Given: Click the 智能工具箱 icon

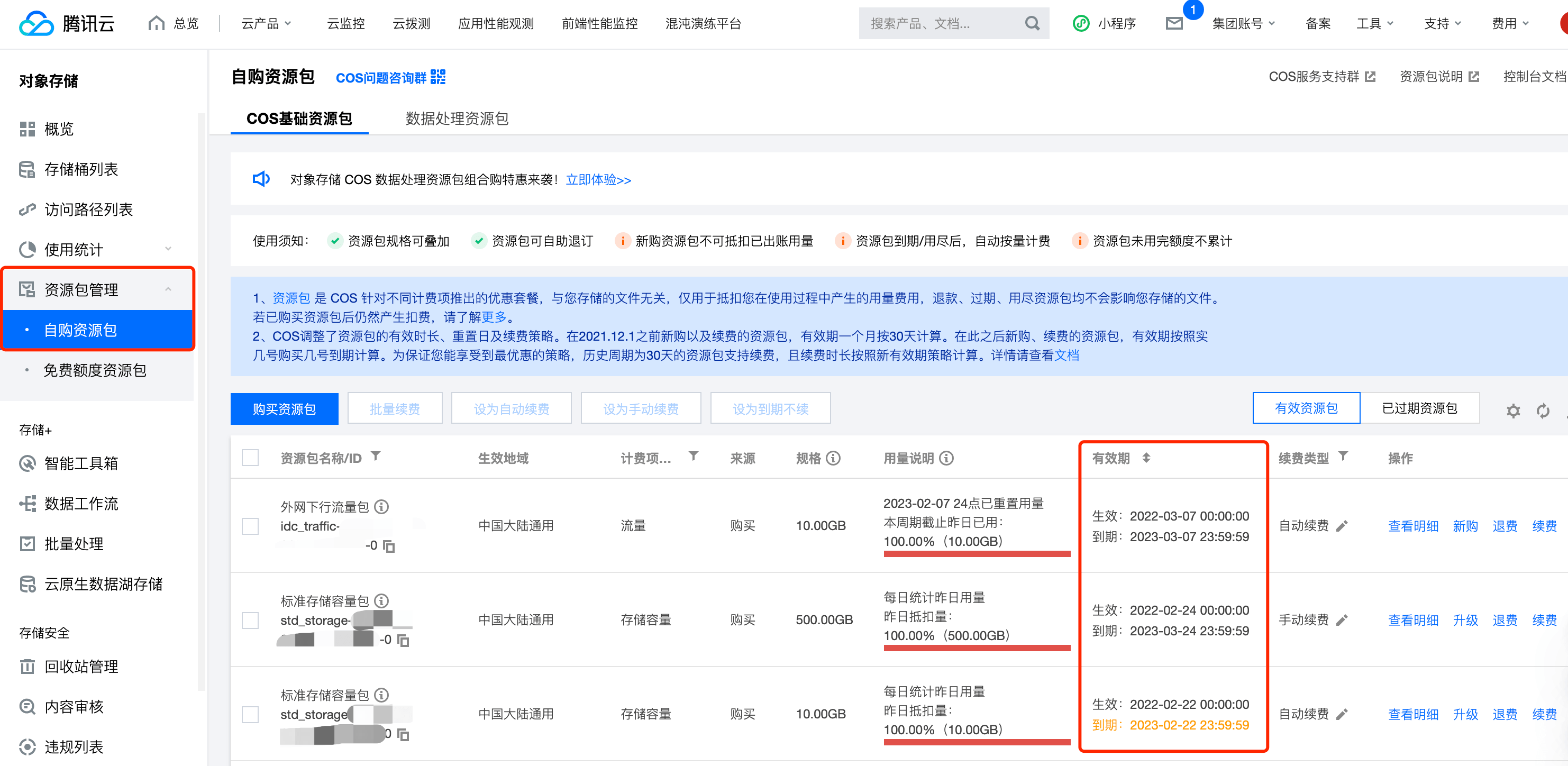Looking at the screenshot, I should 28,463.
